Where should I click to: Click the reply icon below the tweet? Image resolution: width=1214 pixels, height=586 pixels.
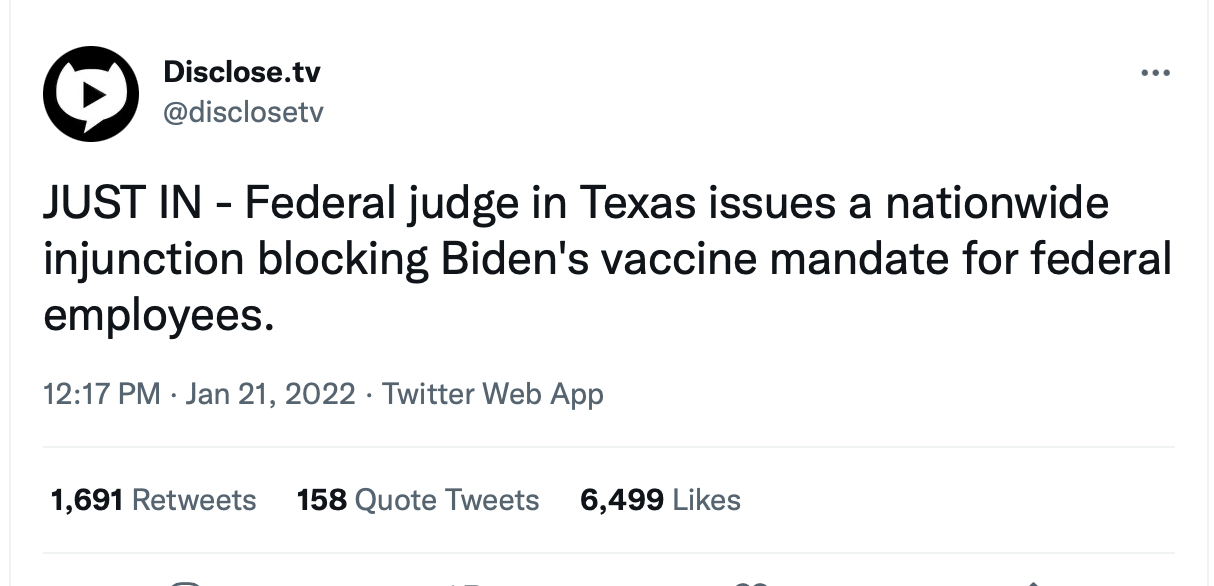point(186,582)
